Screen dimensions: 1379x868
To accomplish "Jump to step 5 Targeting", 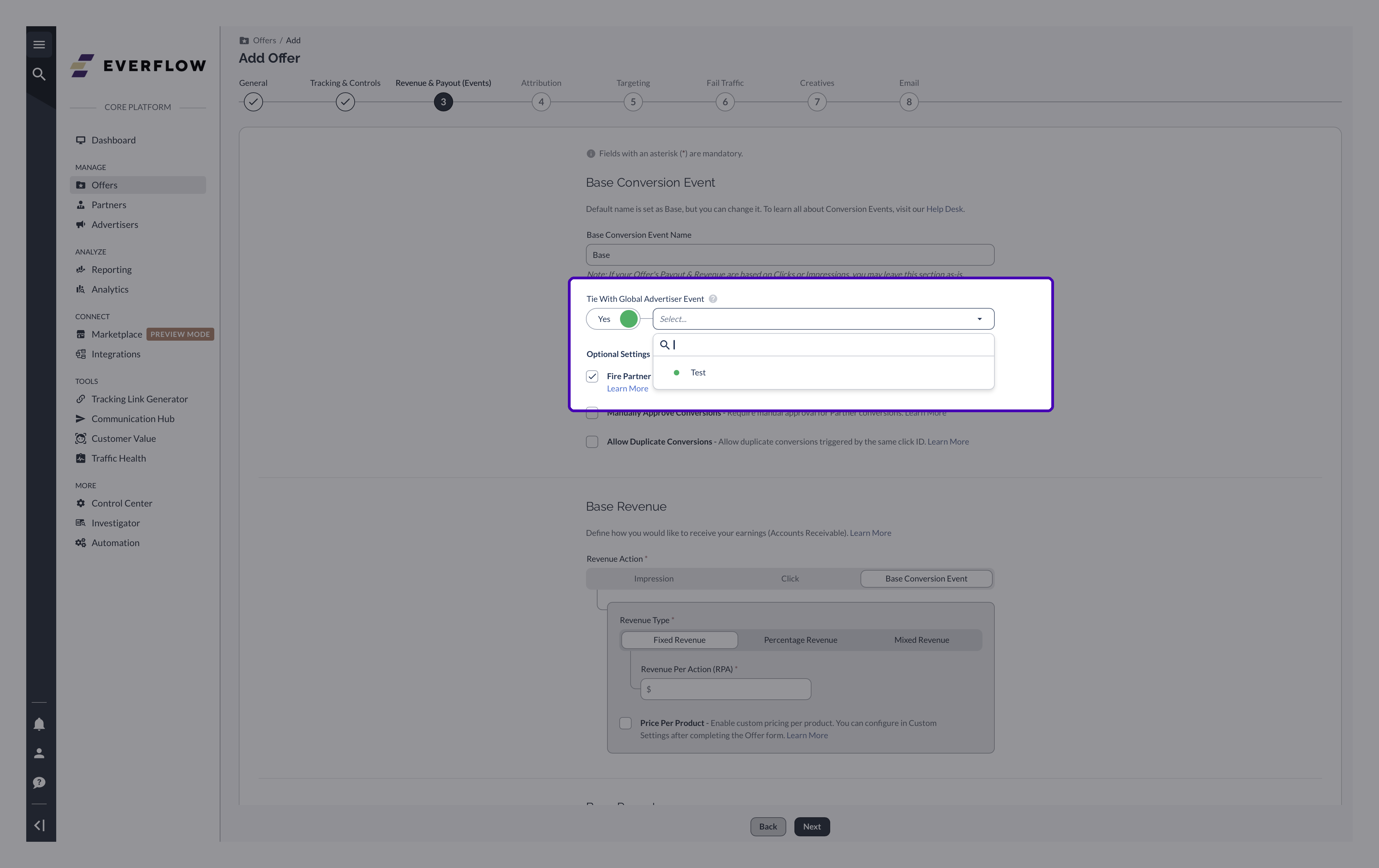I will (633, 102).
